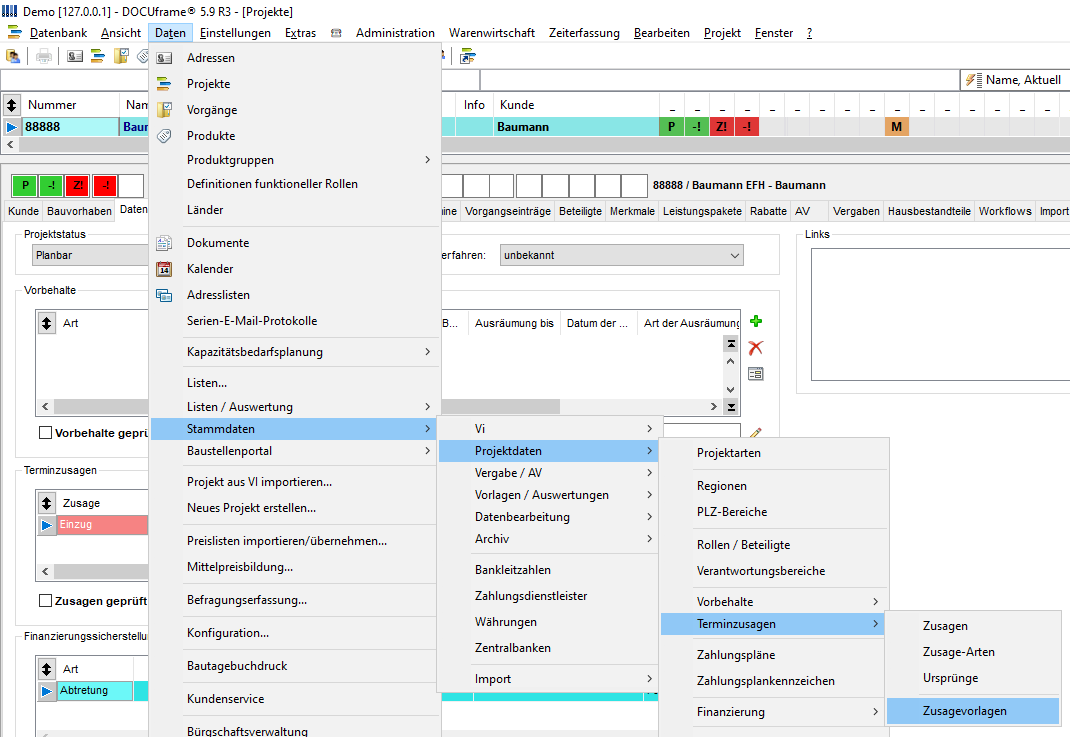
Task: Switch to the Hausbestandteile tab
Action: pos(929,211)
